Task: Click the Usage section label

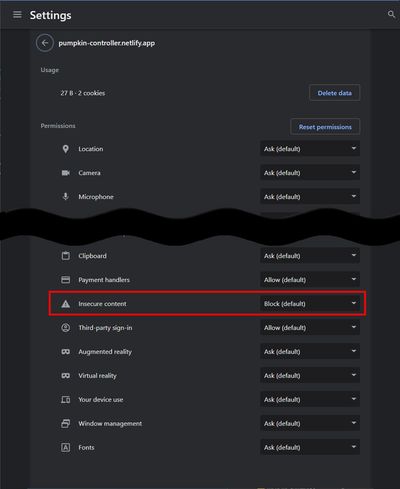Action: pos(49,70)
